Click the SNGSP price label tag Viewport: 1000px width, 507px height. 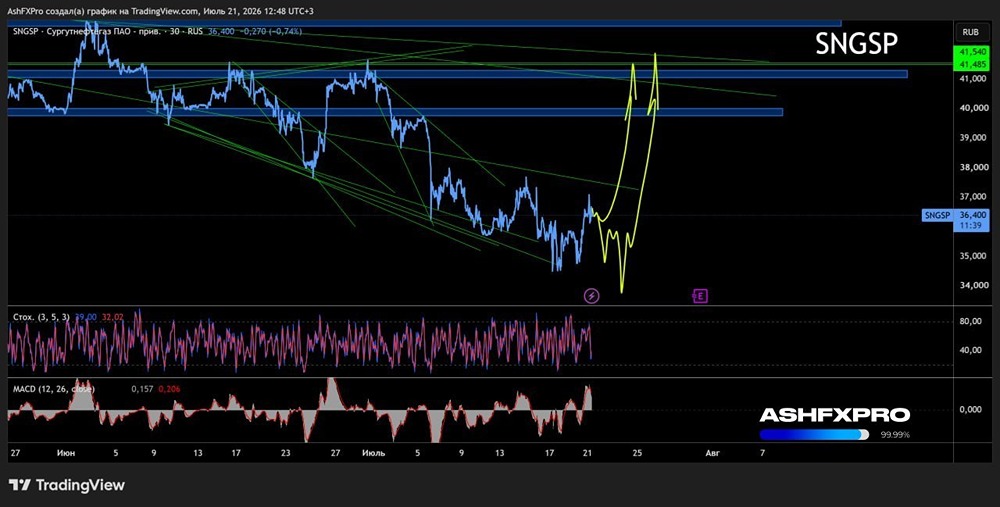[x=938, y=216]
